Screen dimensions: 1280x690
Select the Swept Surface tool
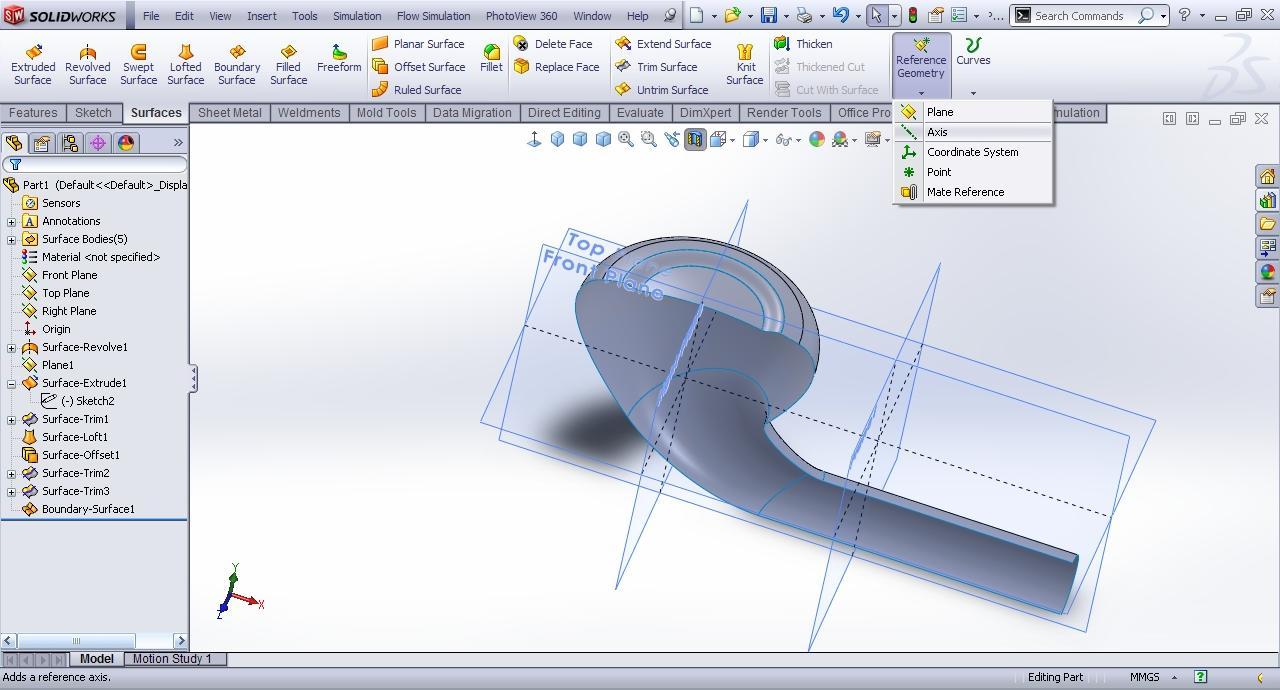pos(138,65)
